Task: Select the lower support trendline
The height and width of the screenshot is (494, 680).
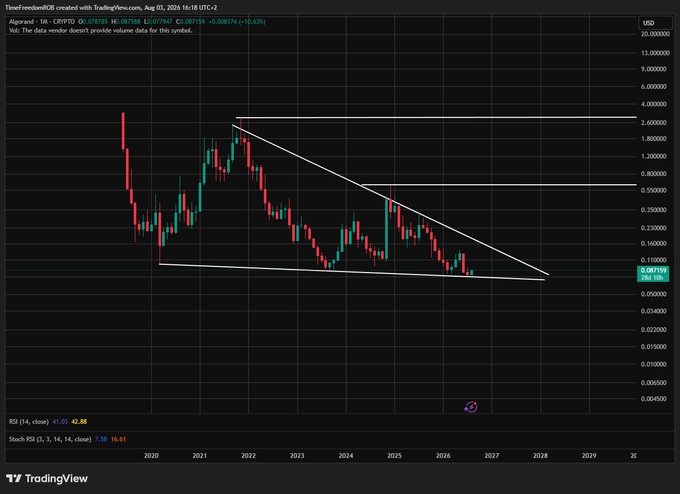Action: click(352, 272)
